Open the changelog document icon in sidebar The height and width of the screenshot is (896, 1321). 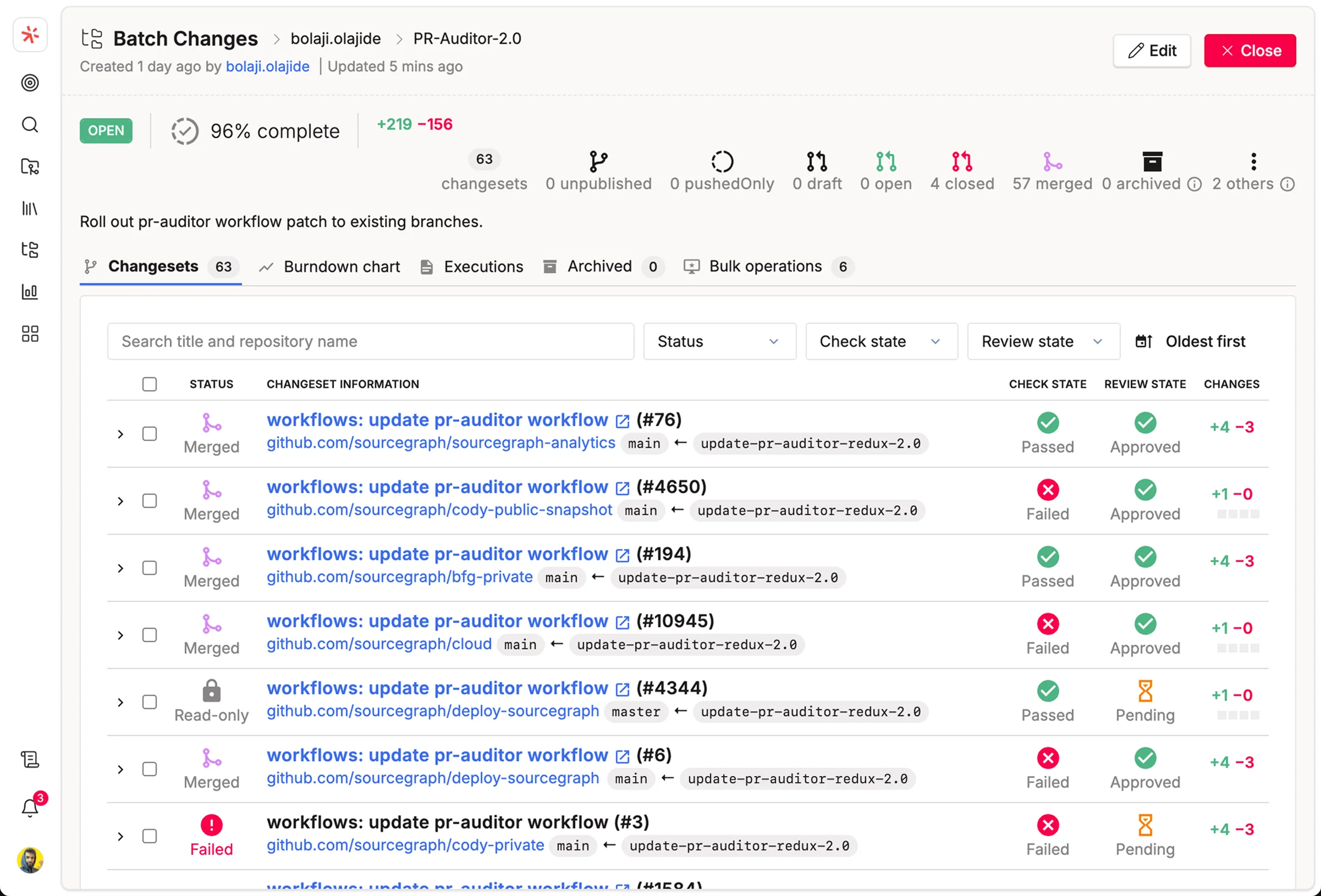coord(30,760)
